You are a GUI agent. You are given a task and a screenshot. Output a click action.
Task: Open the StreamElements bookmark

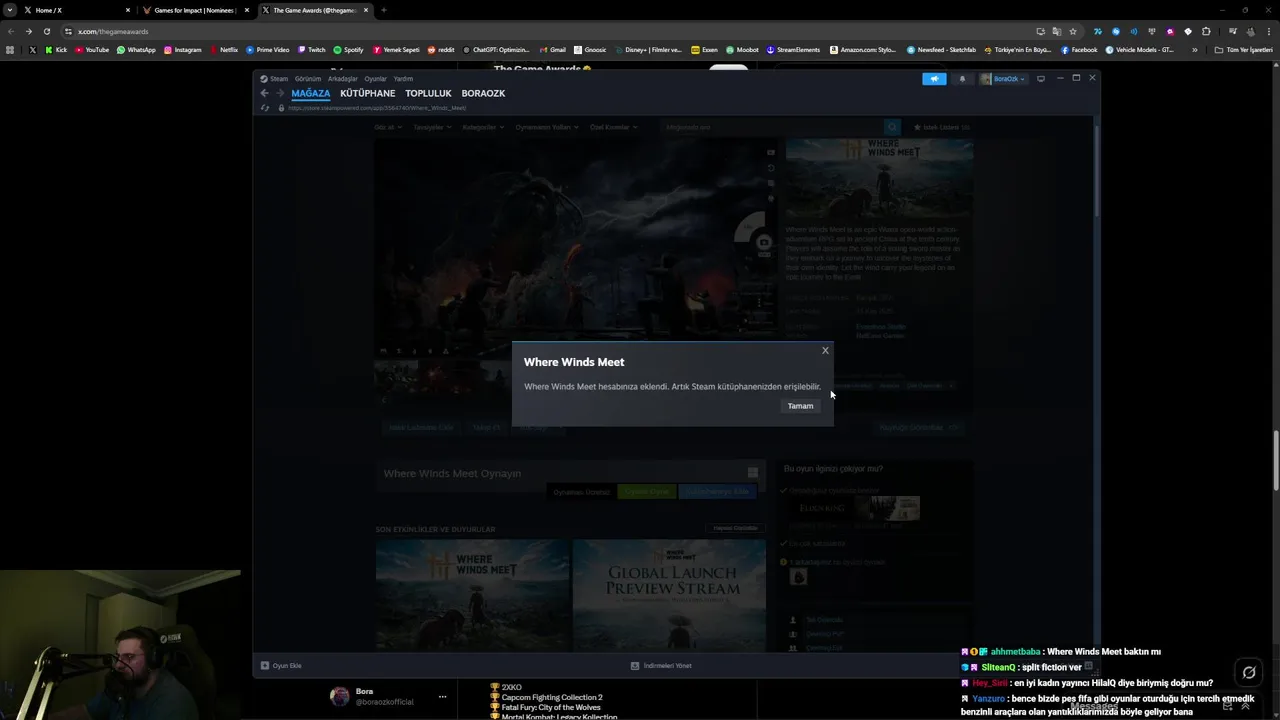(793, 49)
